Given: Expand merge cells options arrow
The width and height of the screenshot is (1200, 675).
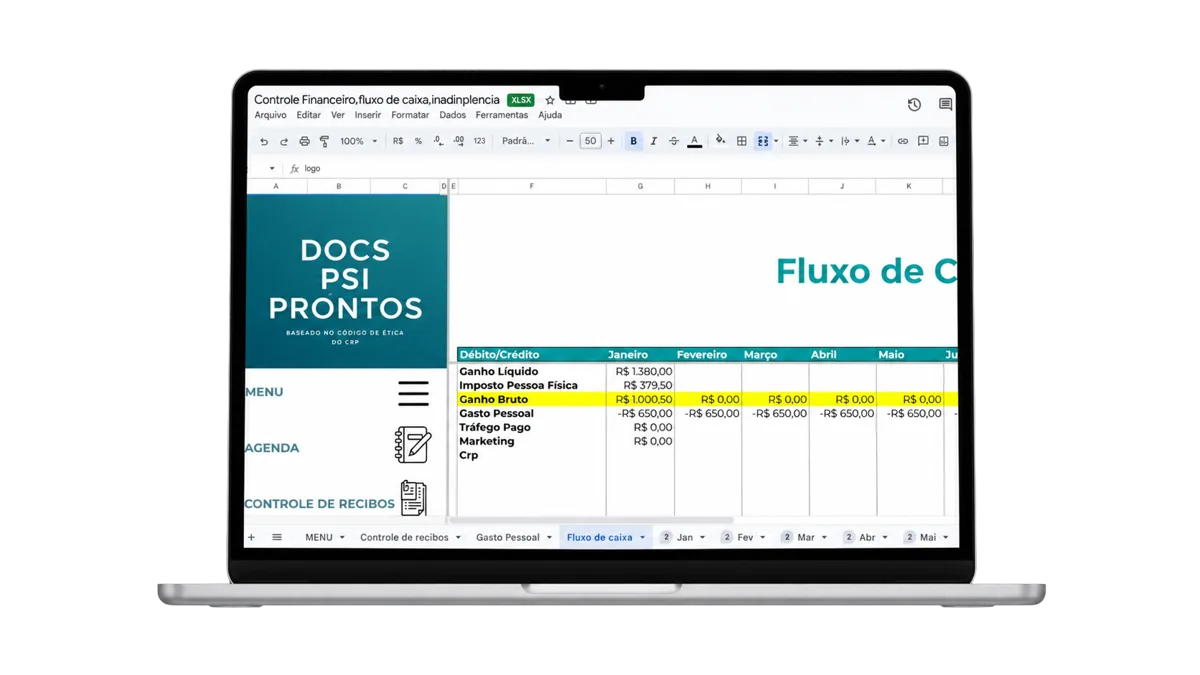Looking at the screenshot, I should click(776, 142).
